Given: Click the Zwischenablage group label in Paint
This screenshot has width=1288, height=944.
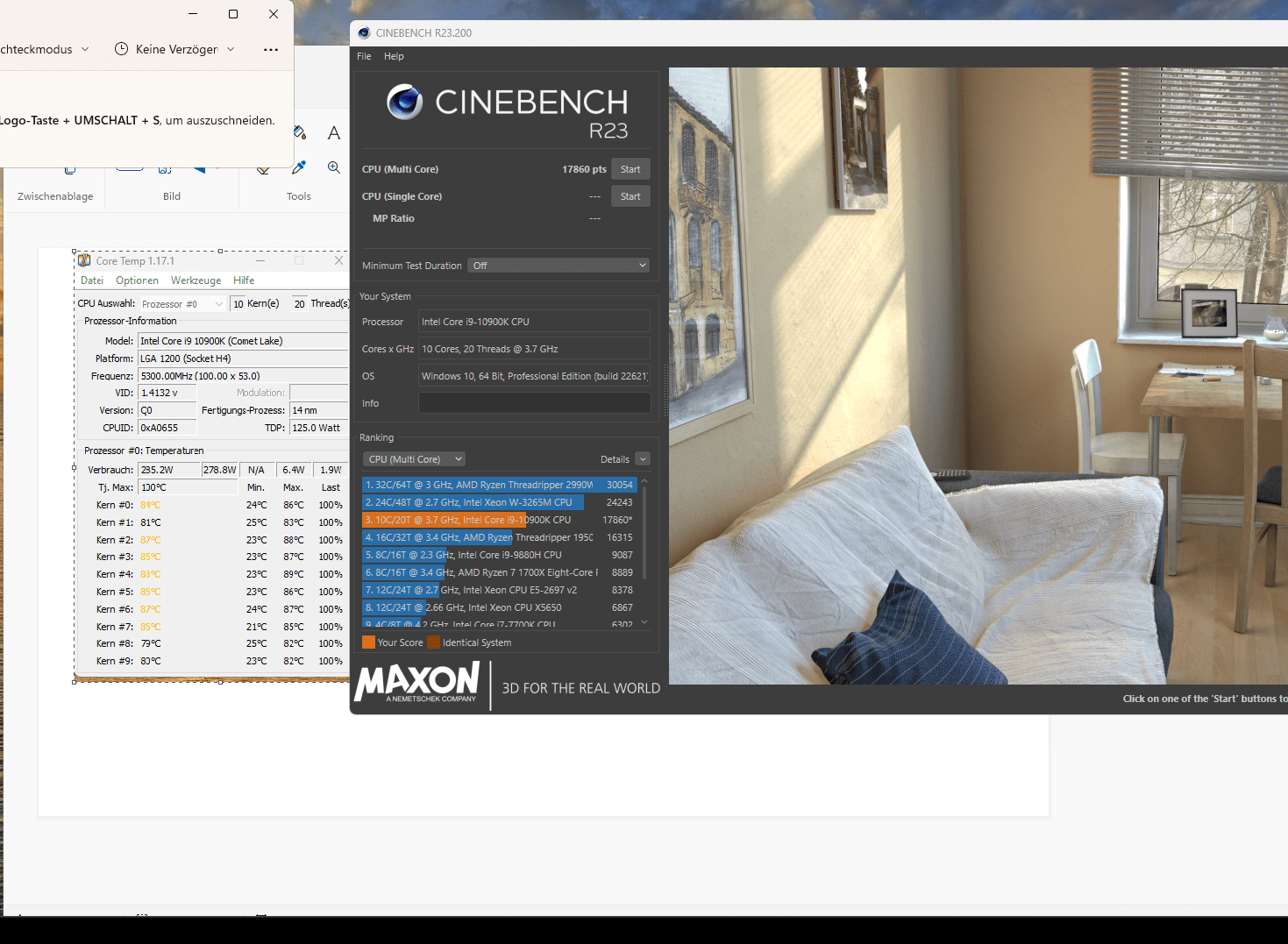Looking at the screenshot, I should (x=55, y=196).
